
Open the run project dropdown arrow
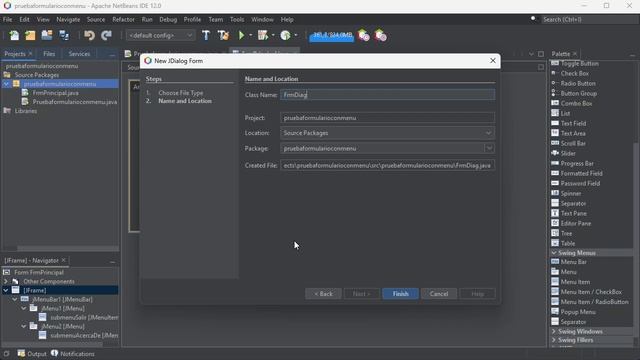[x=251, y=36]
